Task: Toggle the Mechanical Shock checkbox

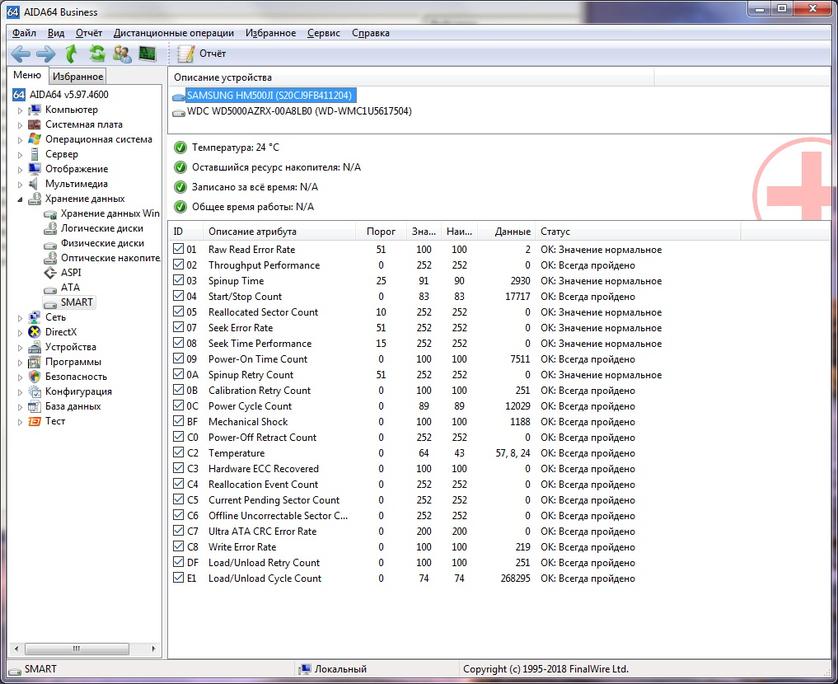Action: pyautogui.click(x=179, y=421)
